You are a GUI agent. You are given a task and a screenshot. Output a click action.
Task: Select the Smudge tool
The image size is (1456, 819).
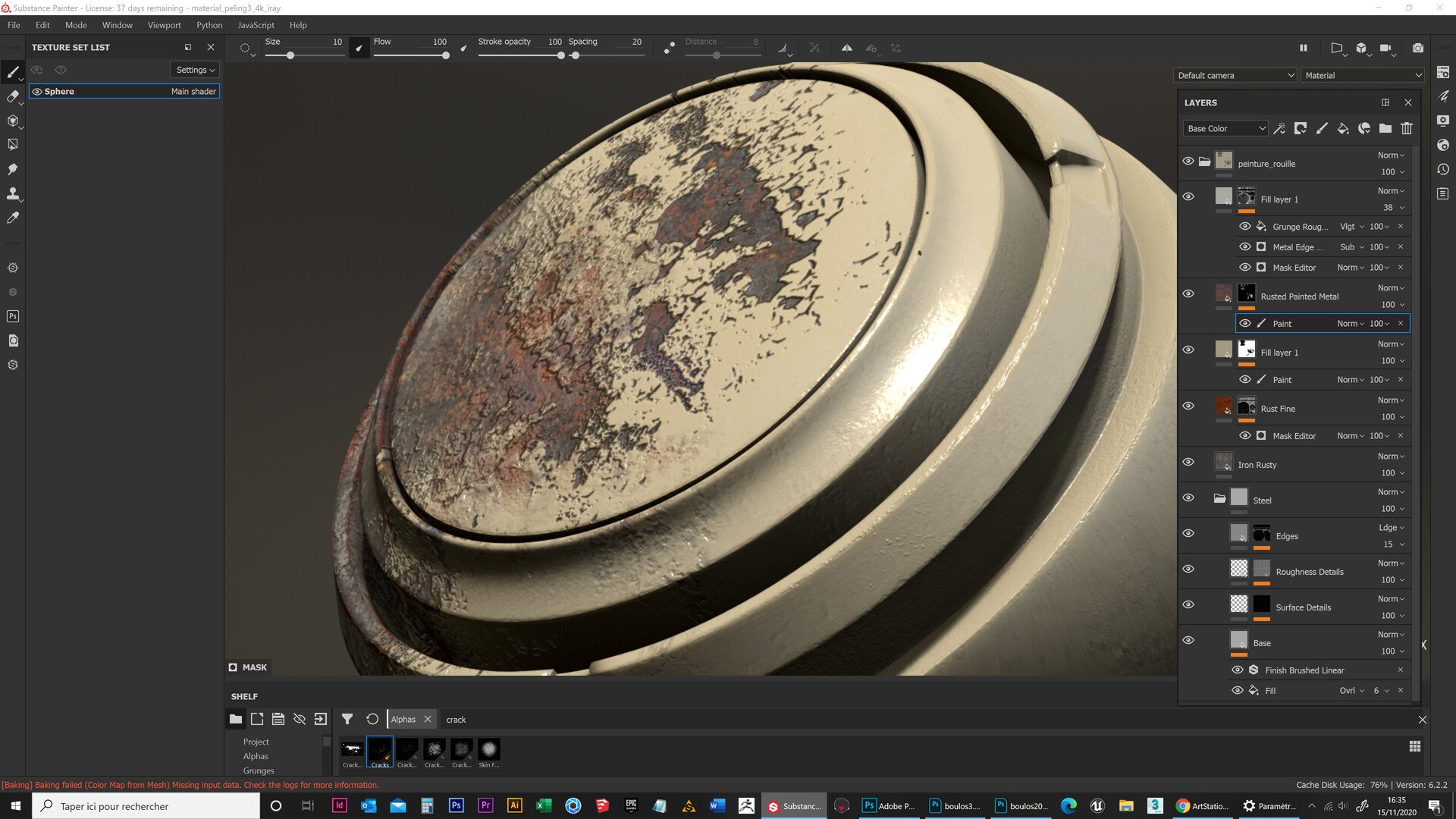click(x=12, y=168)
